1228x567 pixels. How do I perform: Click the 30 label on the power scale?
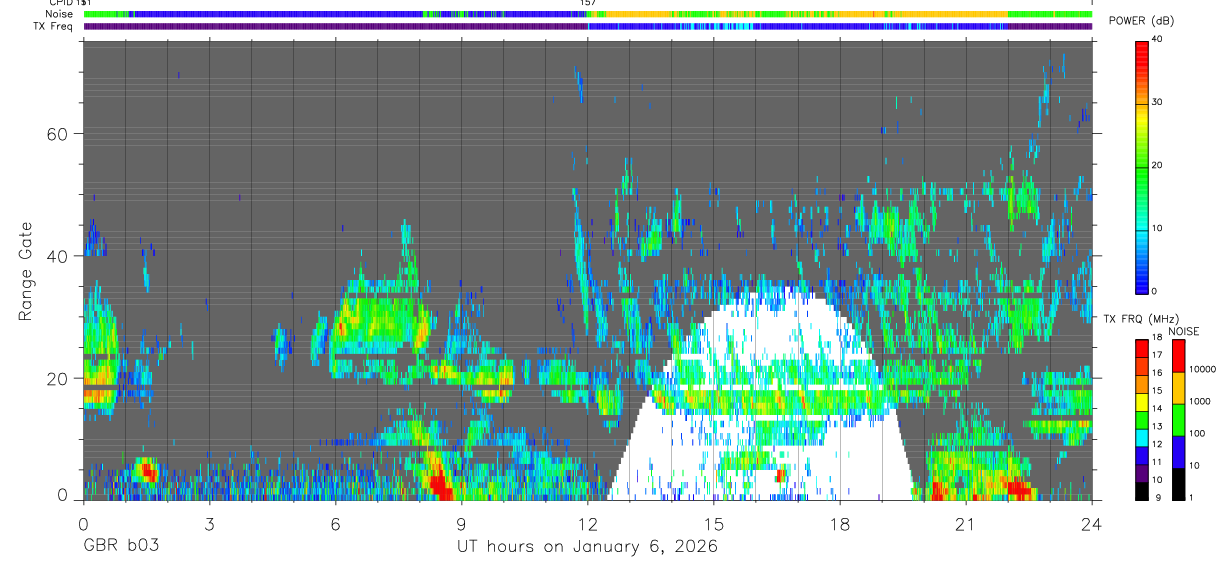click(x=1157, y=103)
